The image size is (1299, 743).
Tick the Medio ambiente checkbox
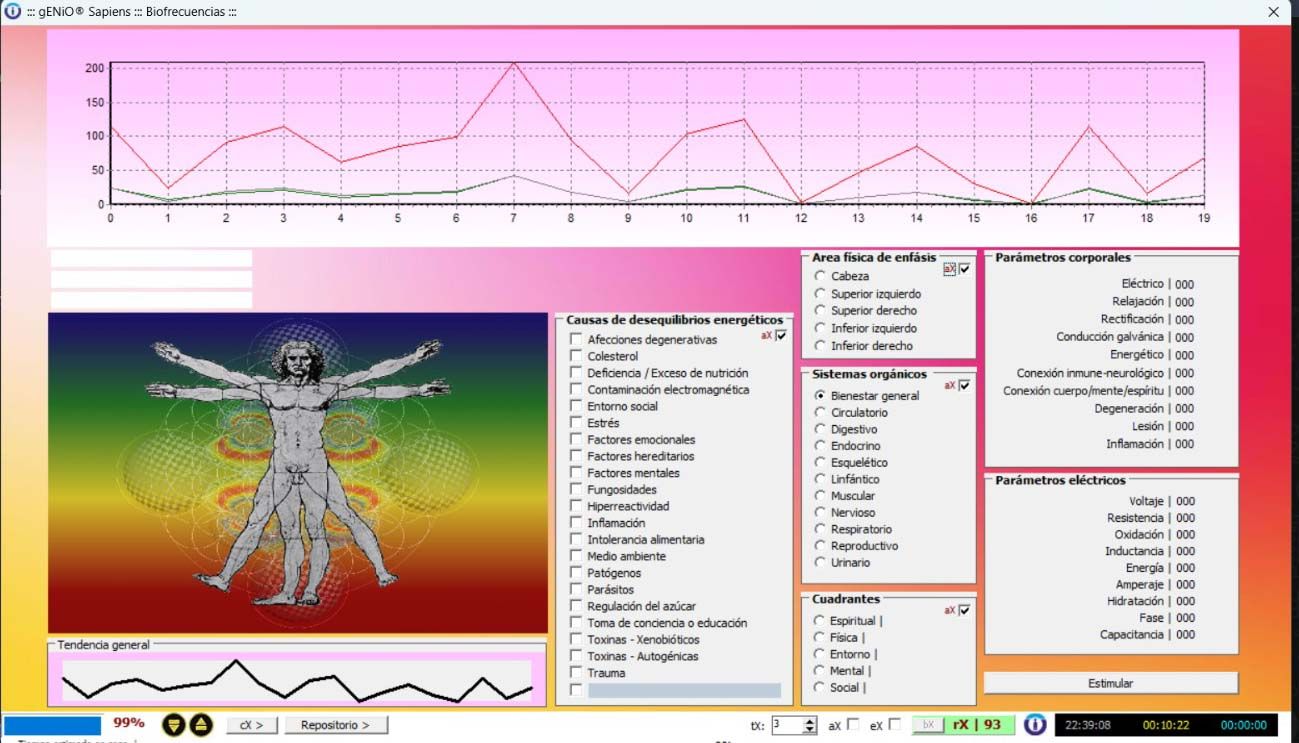tap(577, 556)
